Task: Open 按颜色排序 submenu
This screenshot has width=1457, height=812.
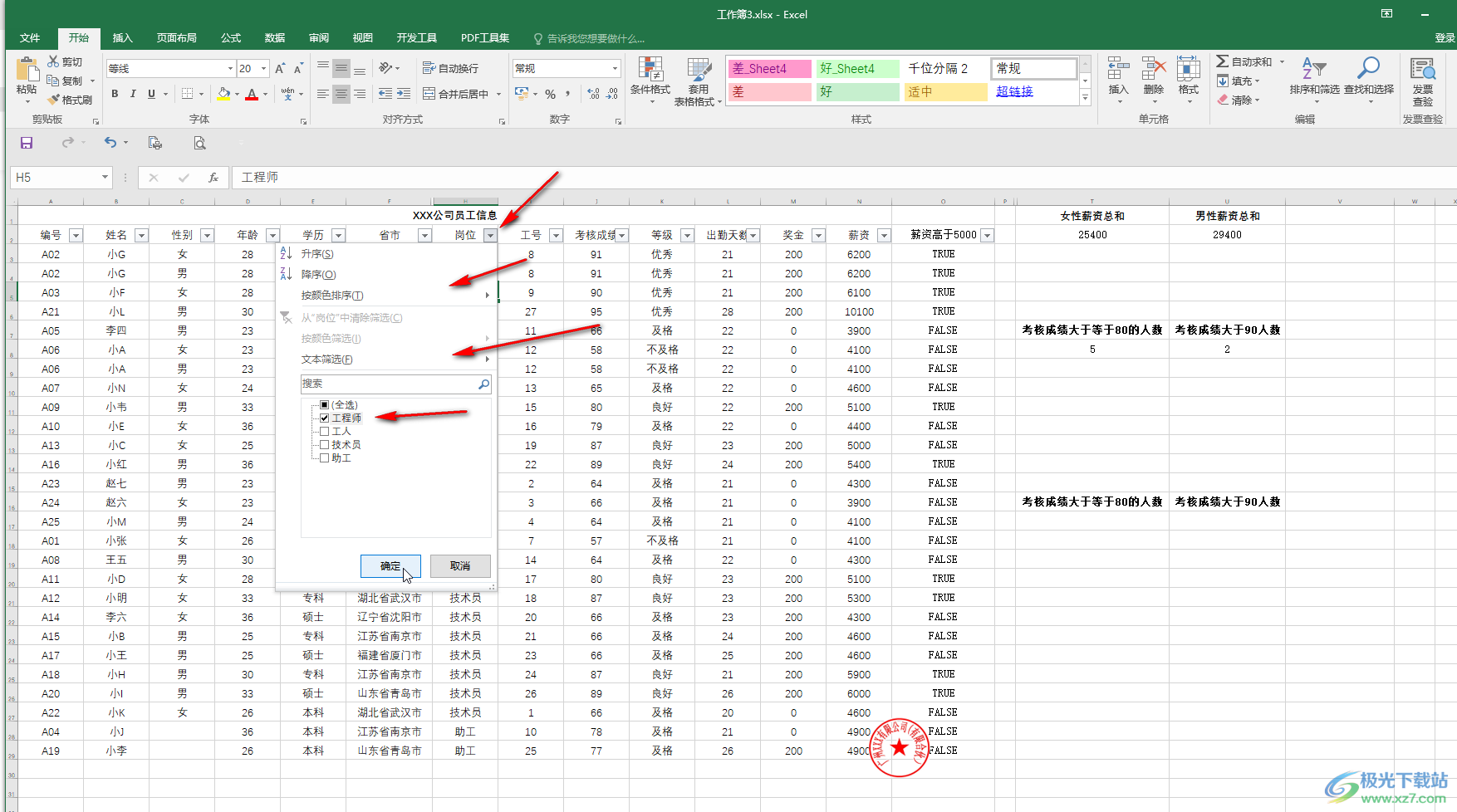Action: click(x=386, y=296)
